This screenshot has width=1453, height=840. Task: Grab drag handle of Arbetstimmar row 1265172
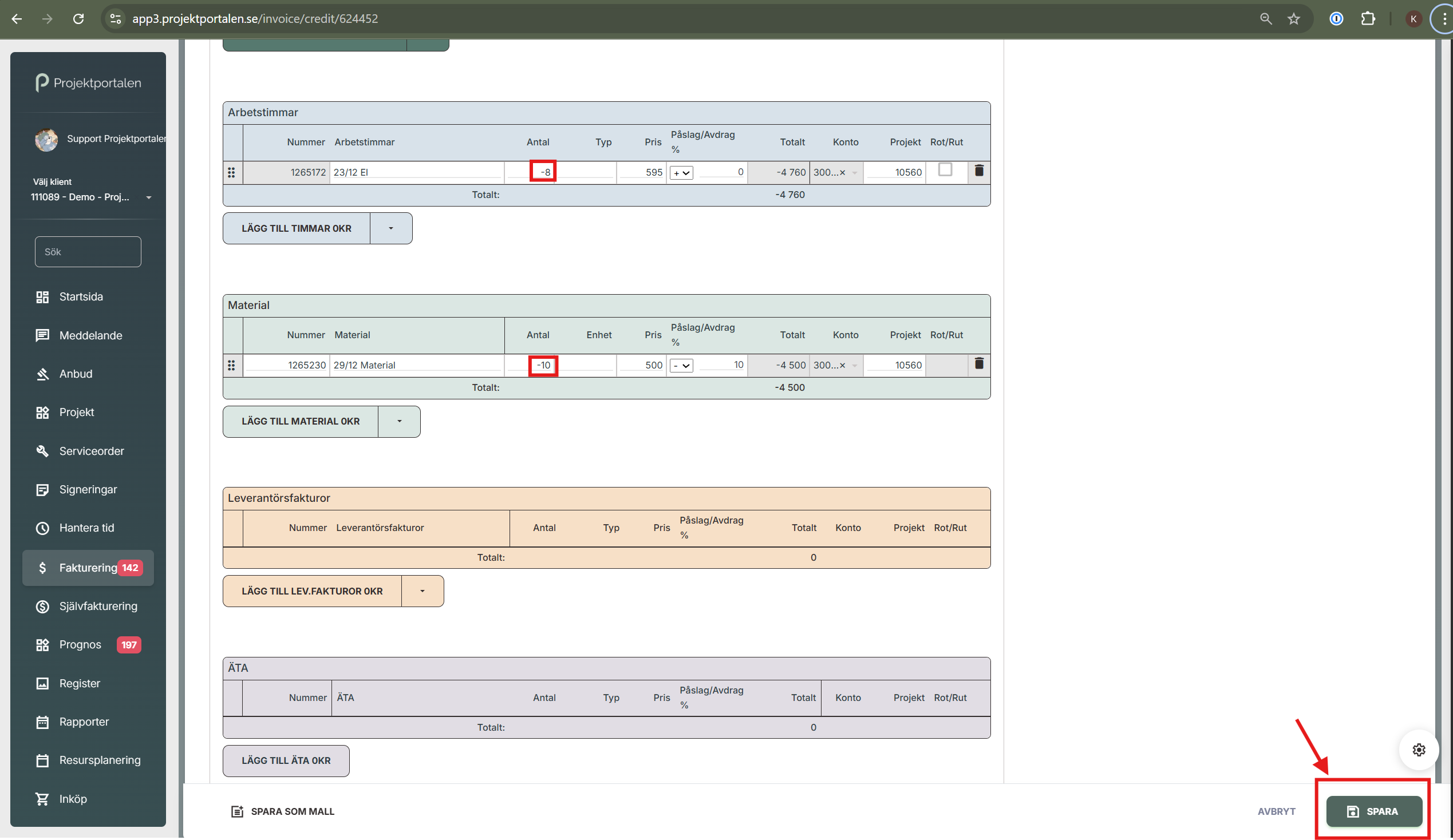[231, 172]
